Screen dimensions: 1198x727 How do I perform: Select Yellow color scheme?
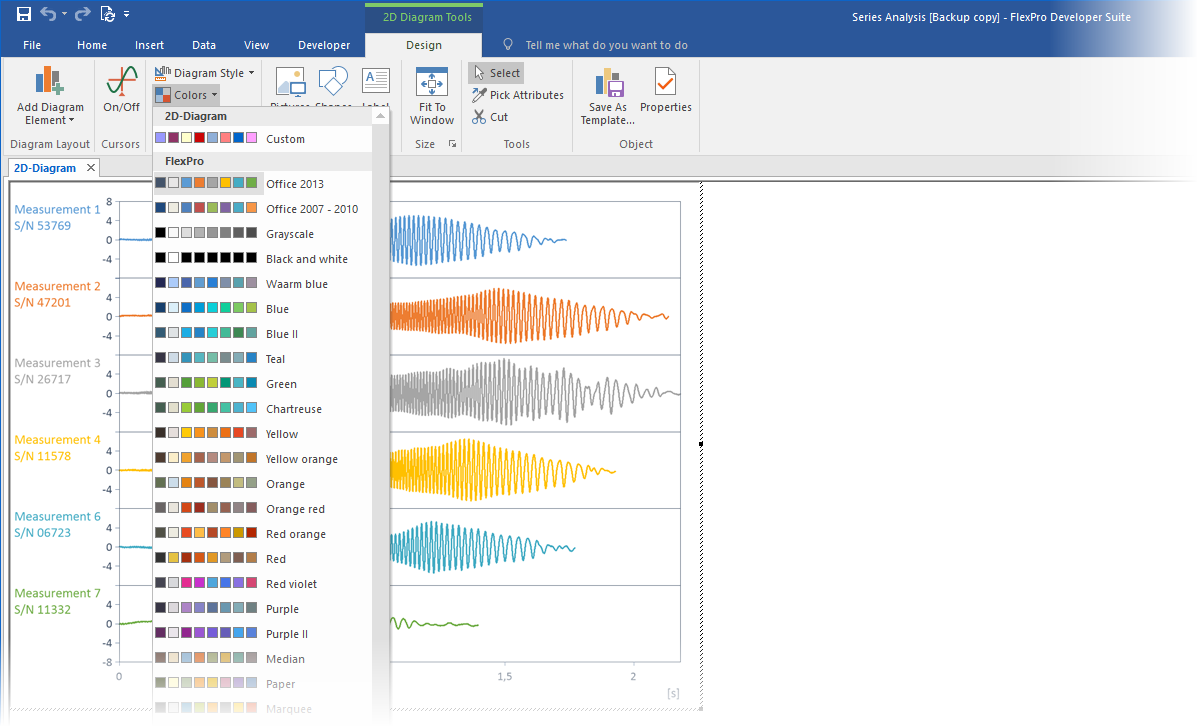click(x=263, y=434)
